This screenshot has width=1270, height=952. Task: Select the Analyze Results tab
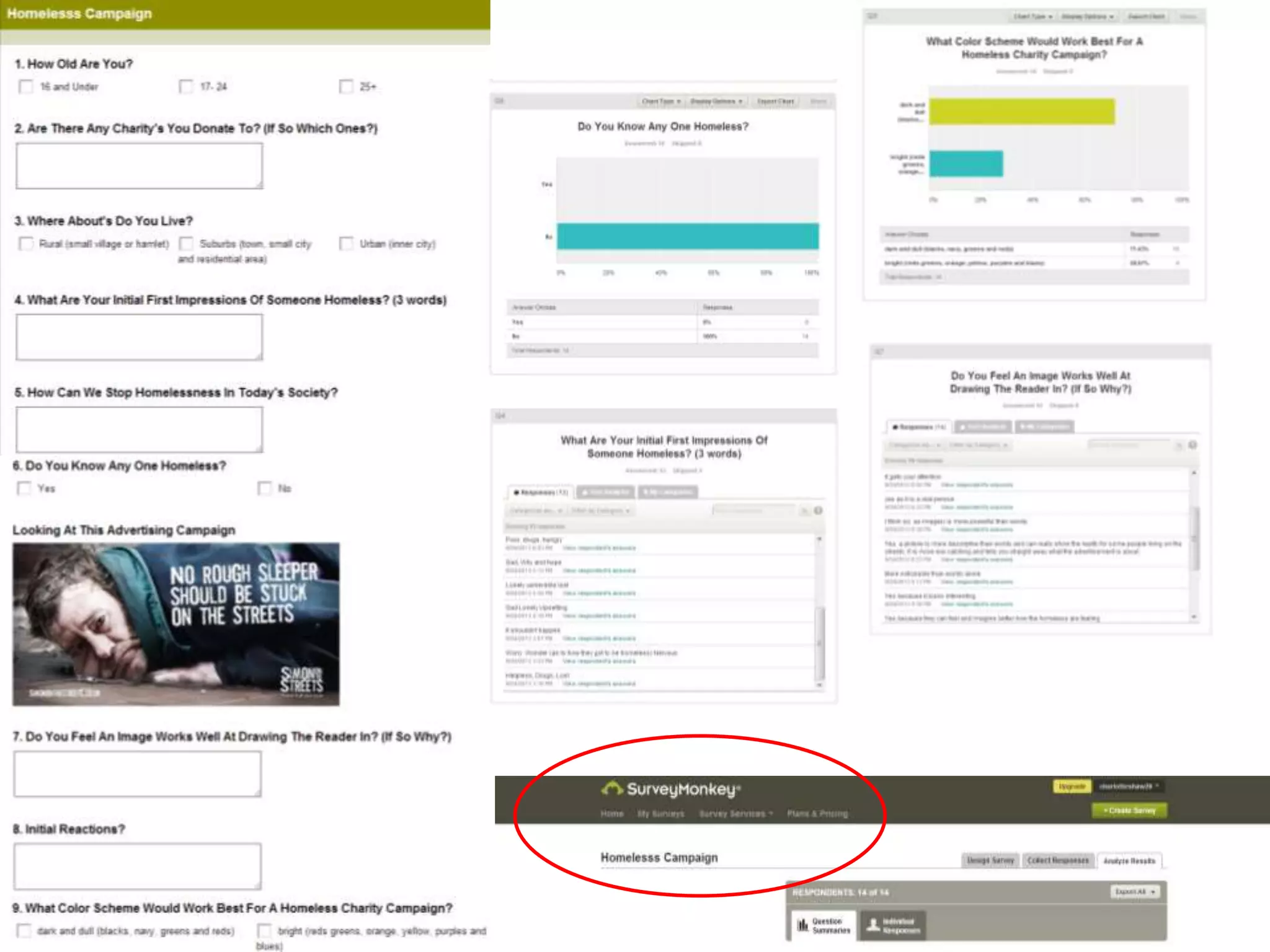[x=1129, y=861]
